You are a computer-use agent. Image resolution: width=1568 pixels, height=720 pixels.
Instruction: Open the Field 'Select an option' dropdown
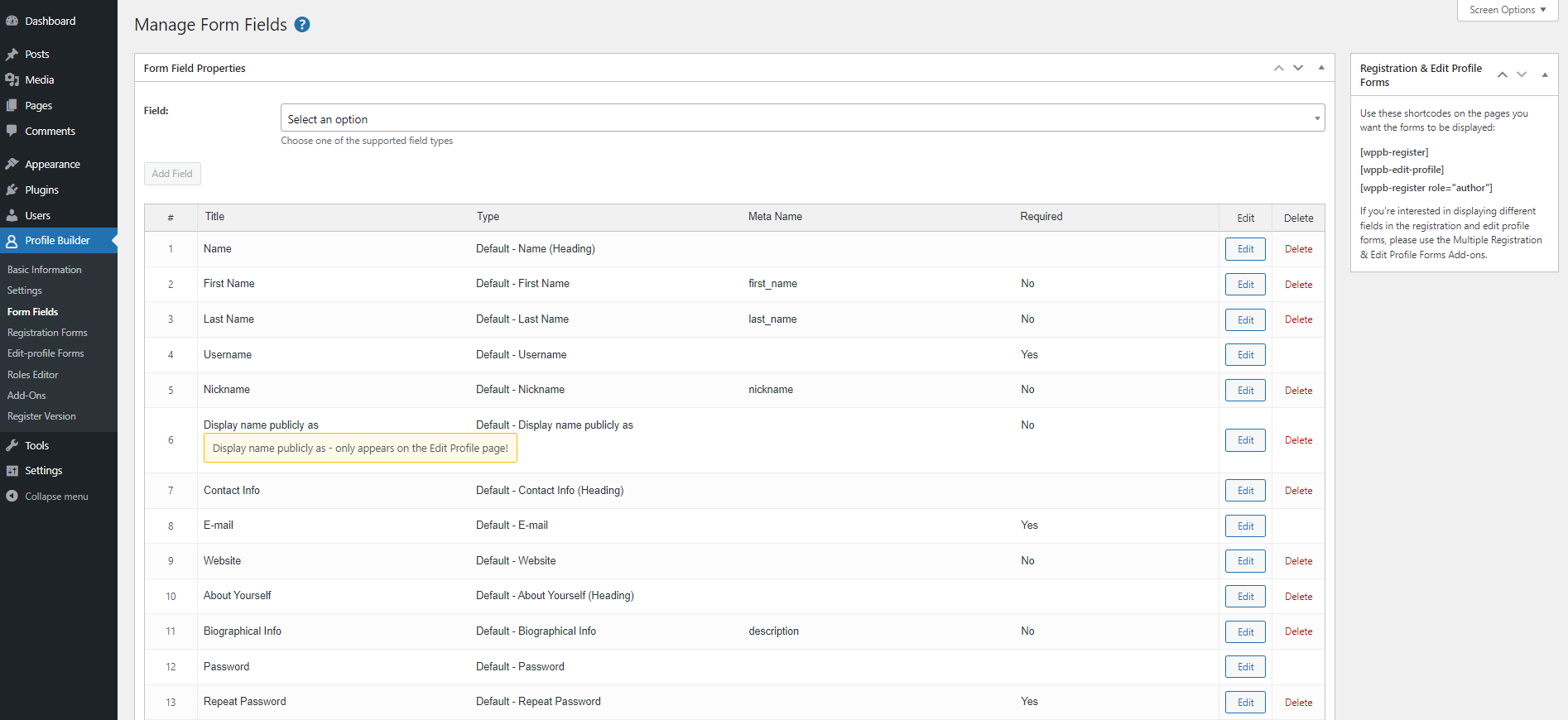click(x=803, y=118)
